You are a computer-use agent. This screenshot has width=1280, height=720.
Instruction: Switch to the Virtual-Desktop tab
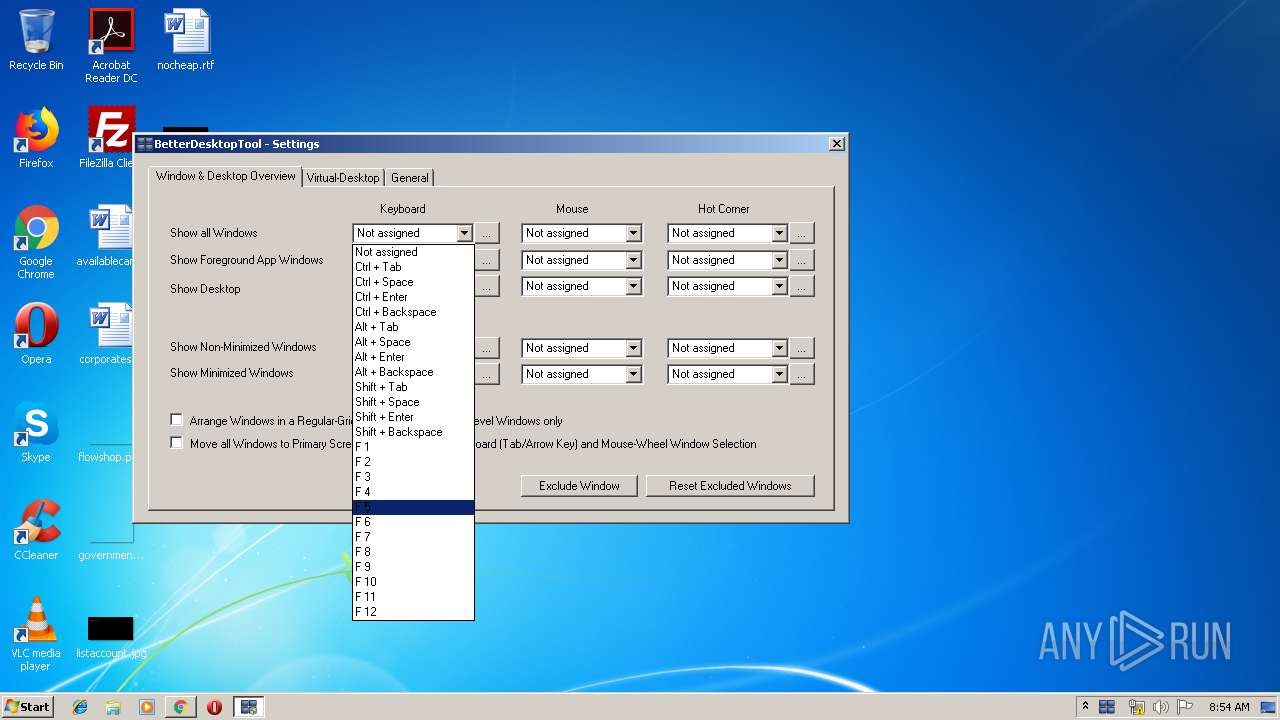[343, 178]
